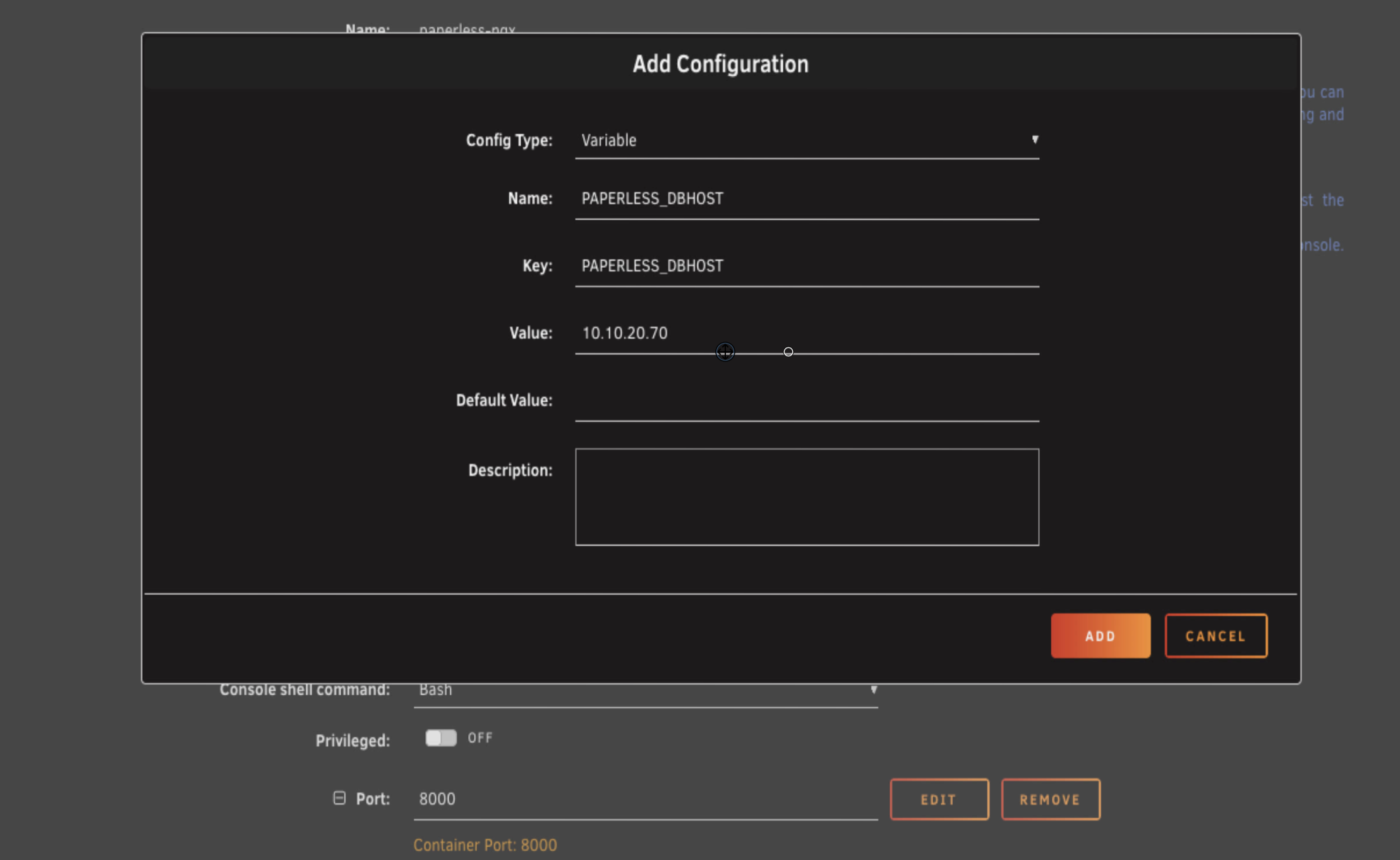Viewport: 1400px width, 860px height.
Task: Toggle the Privileged switch
Action: tap(441, 738)
